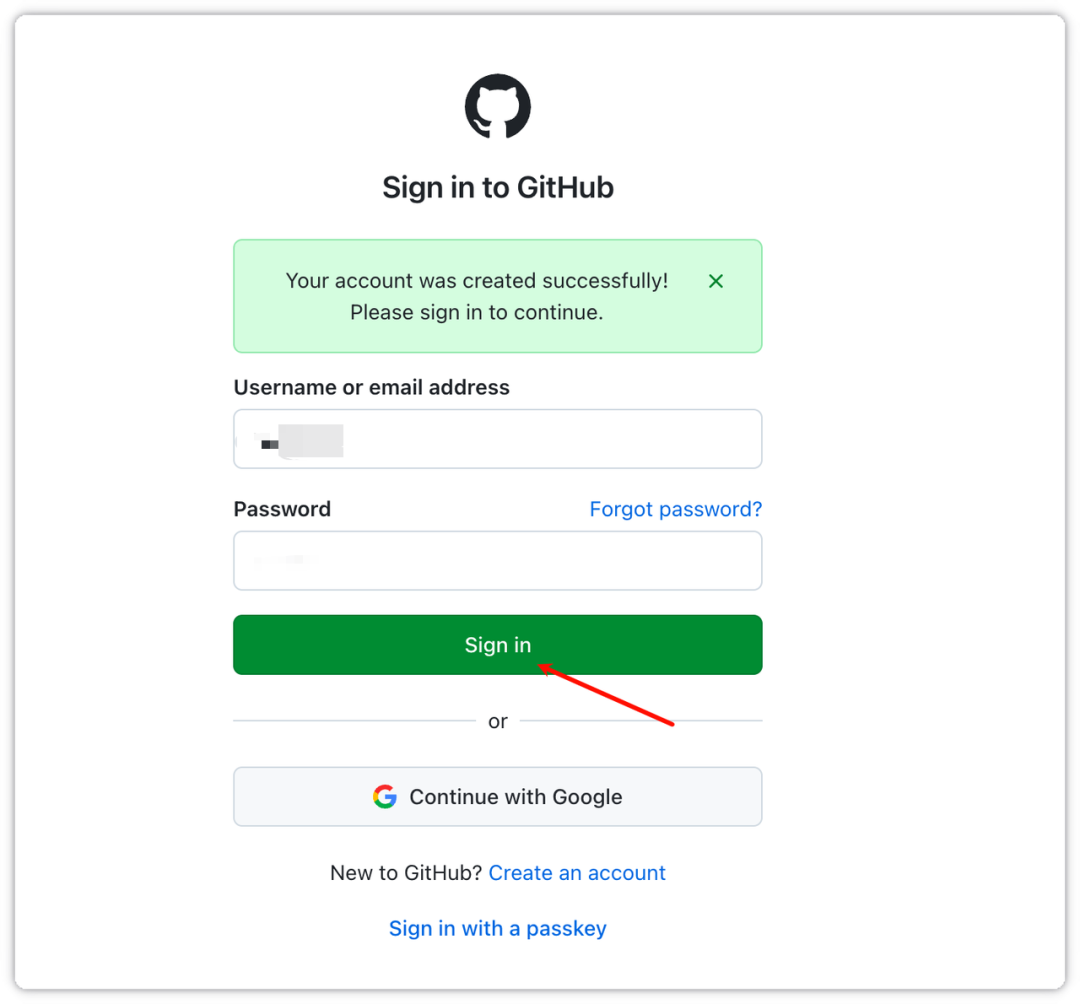The height and width of the screenshot is (1004, 1080).
Task: Click the Please sign in to continue text
Action: 476,312
